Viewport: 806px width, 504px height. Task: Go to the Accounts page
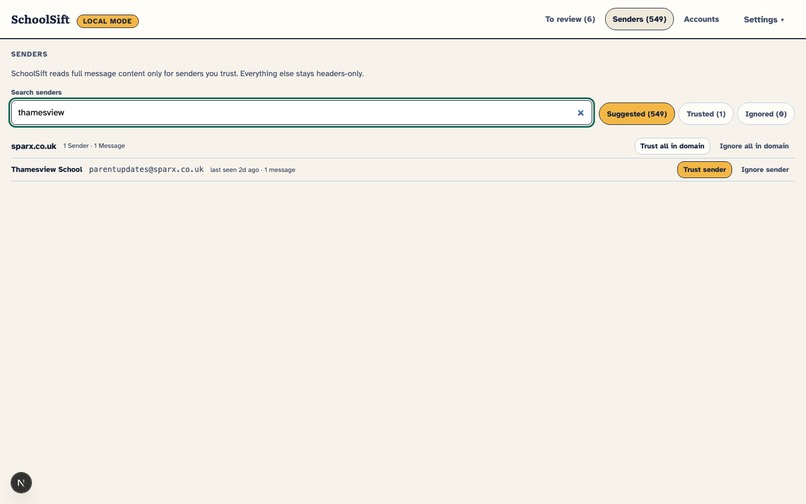(701, 19)
